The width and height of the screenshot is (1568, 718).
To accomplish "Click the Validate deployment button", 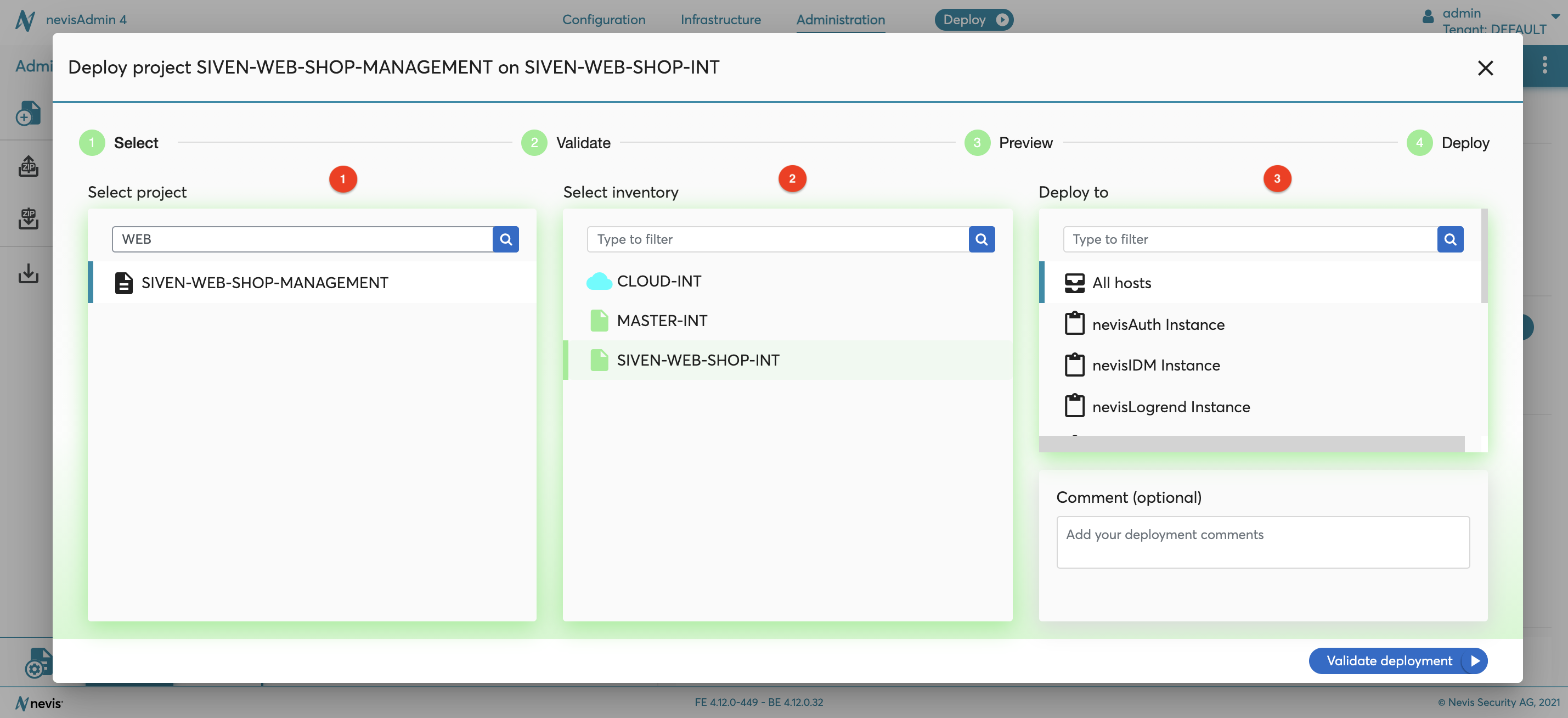I will coord(1397,661).
